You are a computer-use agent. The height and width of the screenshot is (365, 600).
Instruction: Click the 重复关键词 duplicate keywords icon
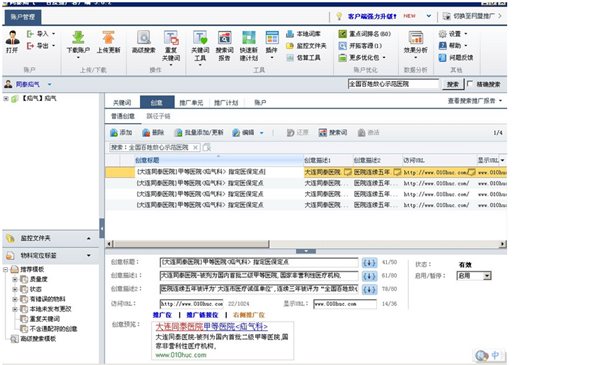(x=171, y=38)
